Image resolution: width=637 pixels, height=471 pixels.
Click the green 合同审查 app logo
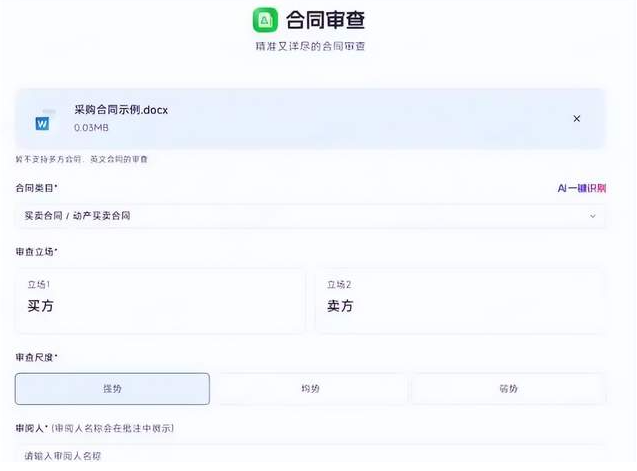[265, 19]
